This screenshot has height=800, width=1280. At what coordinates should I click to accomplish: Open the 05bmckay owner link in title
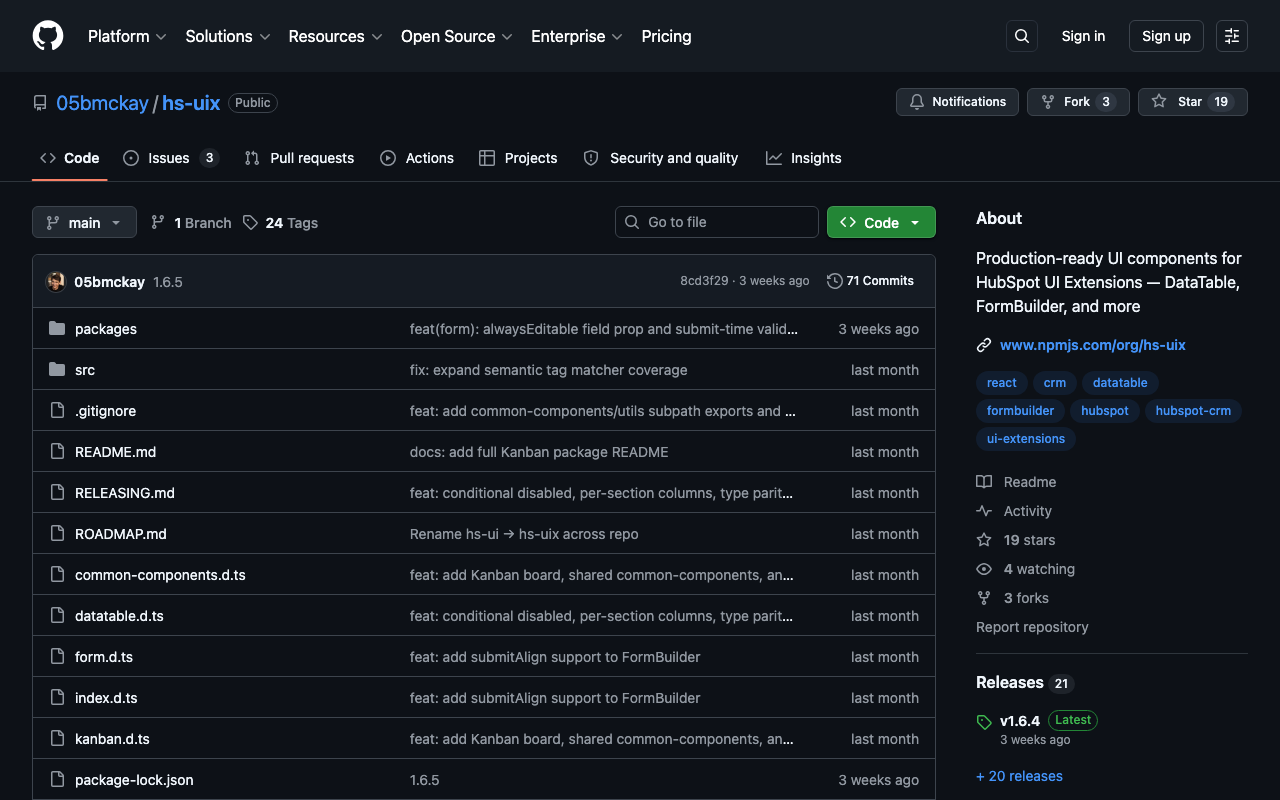click(102, 103)
